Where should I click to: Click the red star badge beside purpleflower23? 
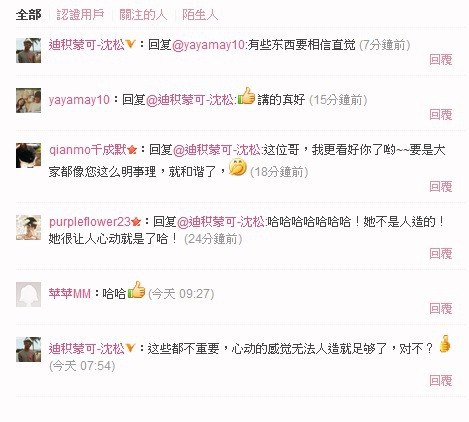(x=136, y=221)
